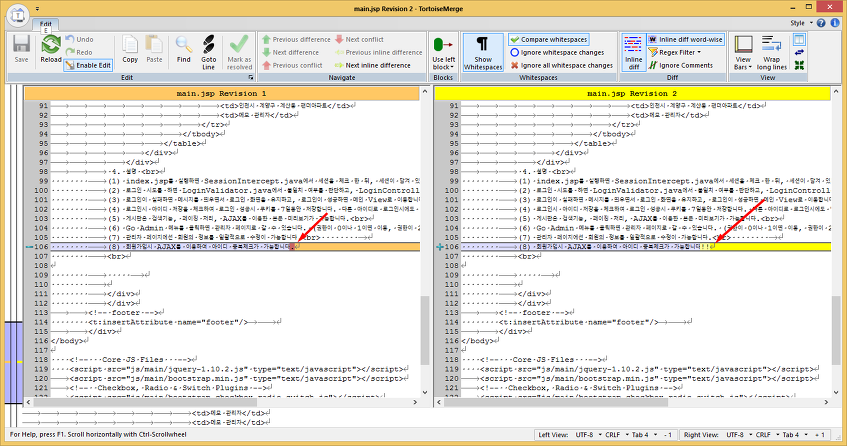Go to Next conflict
Screen dimensions: 847x446
click(x=359, y=39)
